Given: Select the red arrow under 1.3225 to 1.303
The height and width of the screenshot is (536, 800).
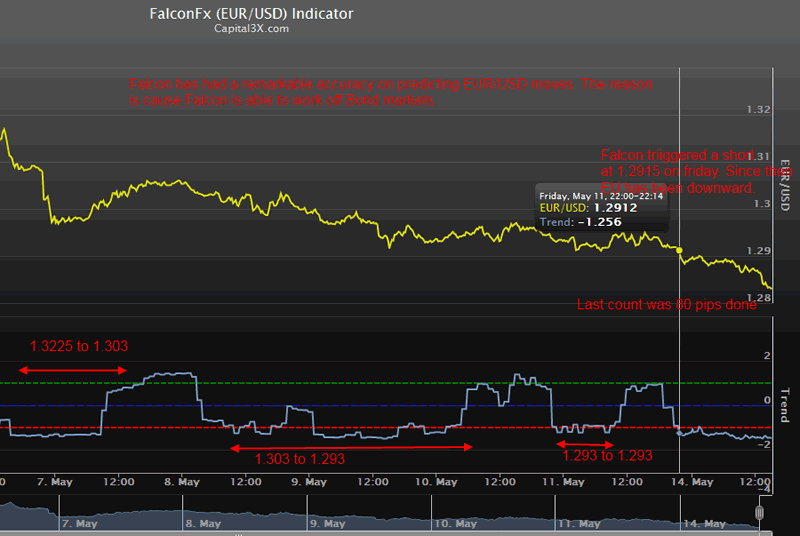Looking at the screenshot, I should [73, 371].
